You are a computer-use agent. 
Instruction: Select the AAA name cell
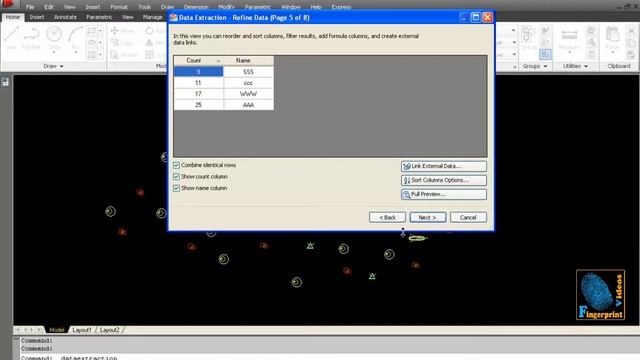[249, 105]
